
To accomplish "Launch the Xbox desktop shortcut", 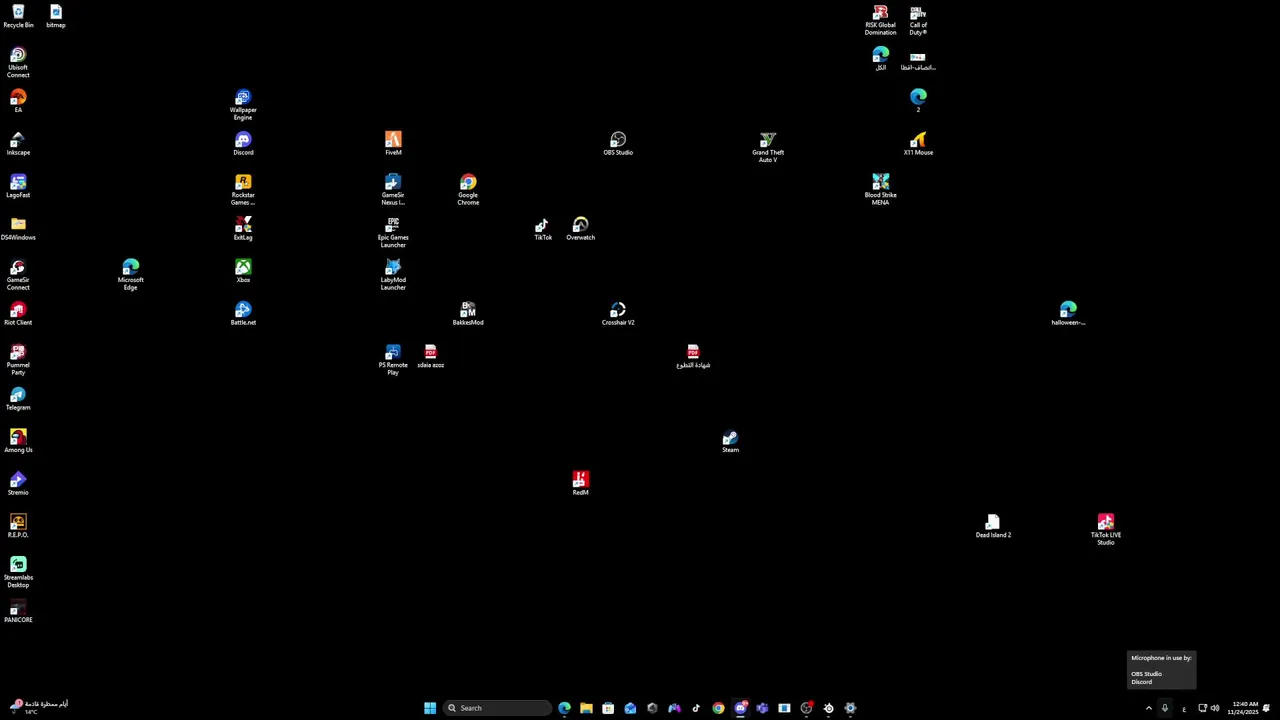I will coord(243,271).
